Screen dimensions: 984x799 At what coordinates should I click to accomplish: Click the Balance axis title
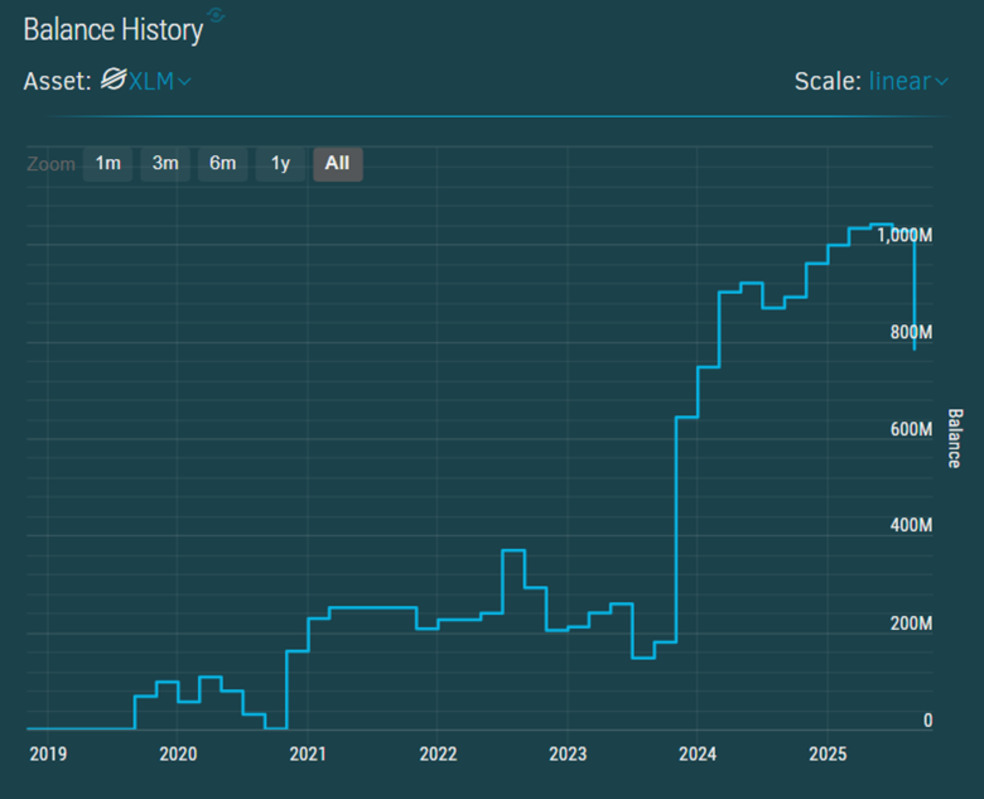coord(953,438)
